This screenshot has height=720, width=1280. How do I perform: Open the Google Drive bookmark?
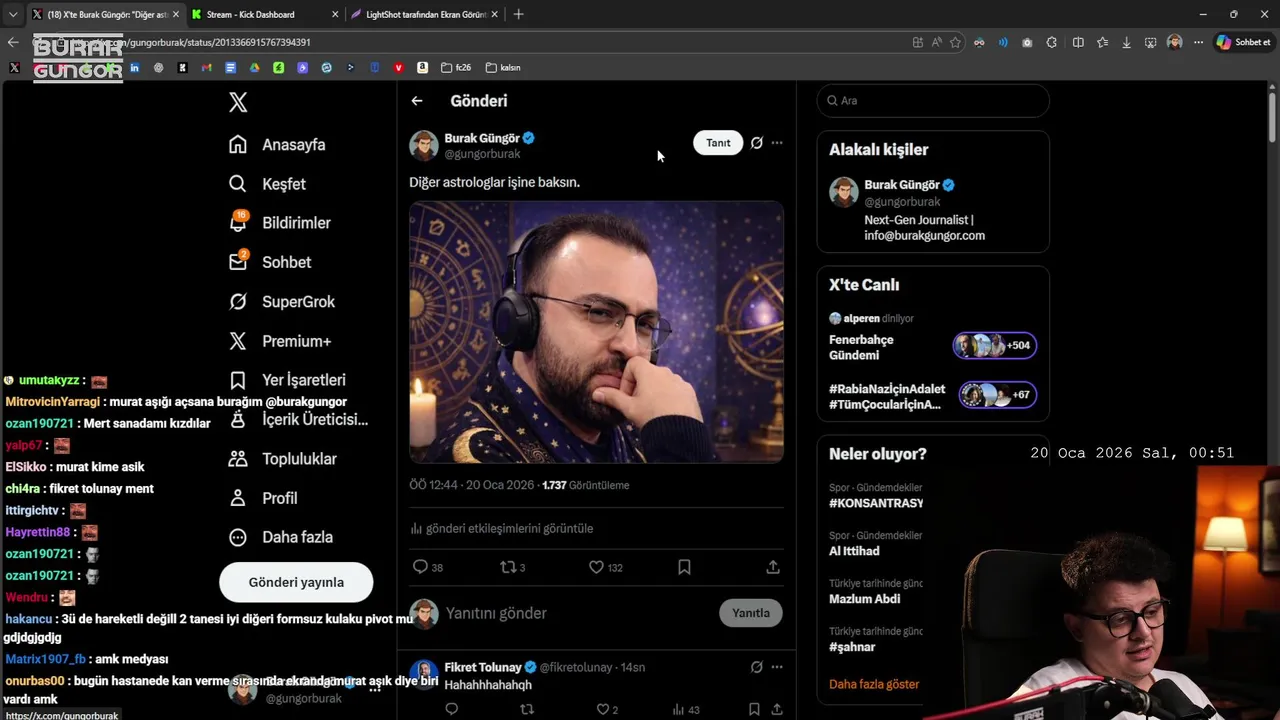(254, 68)
